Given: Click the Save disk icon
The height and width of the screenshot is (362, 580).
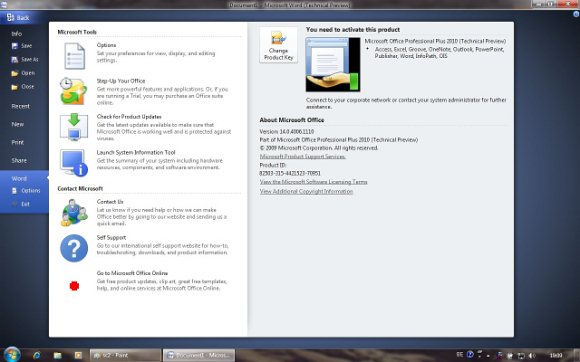Looking at the screenshot, I should pos(15,46).
